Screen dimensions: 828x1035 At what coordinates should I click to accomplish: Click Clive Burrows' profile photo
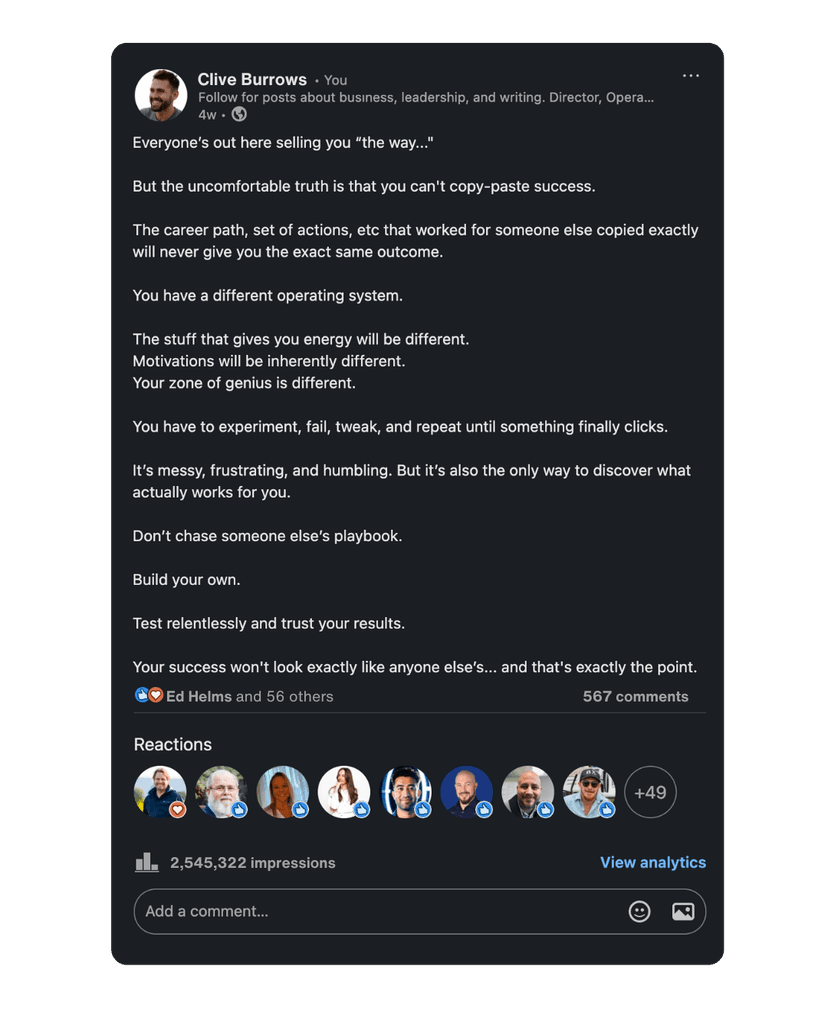161,95
